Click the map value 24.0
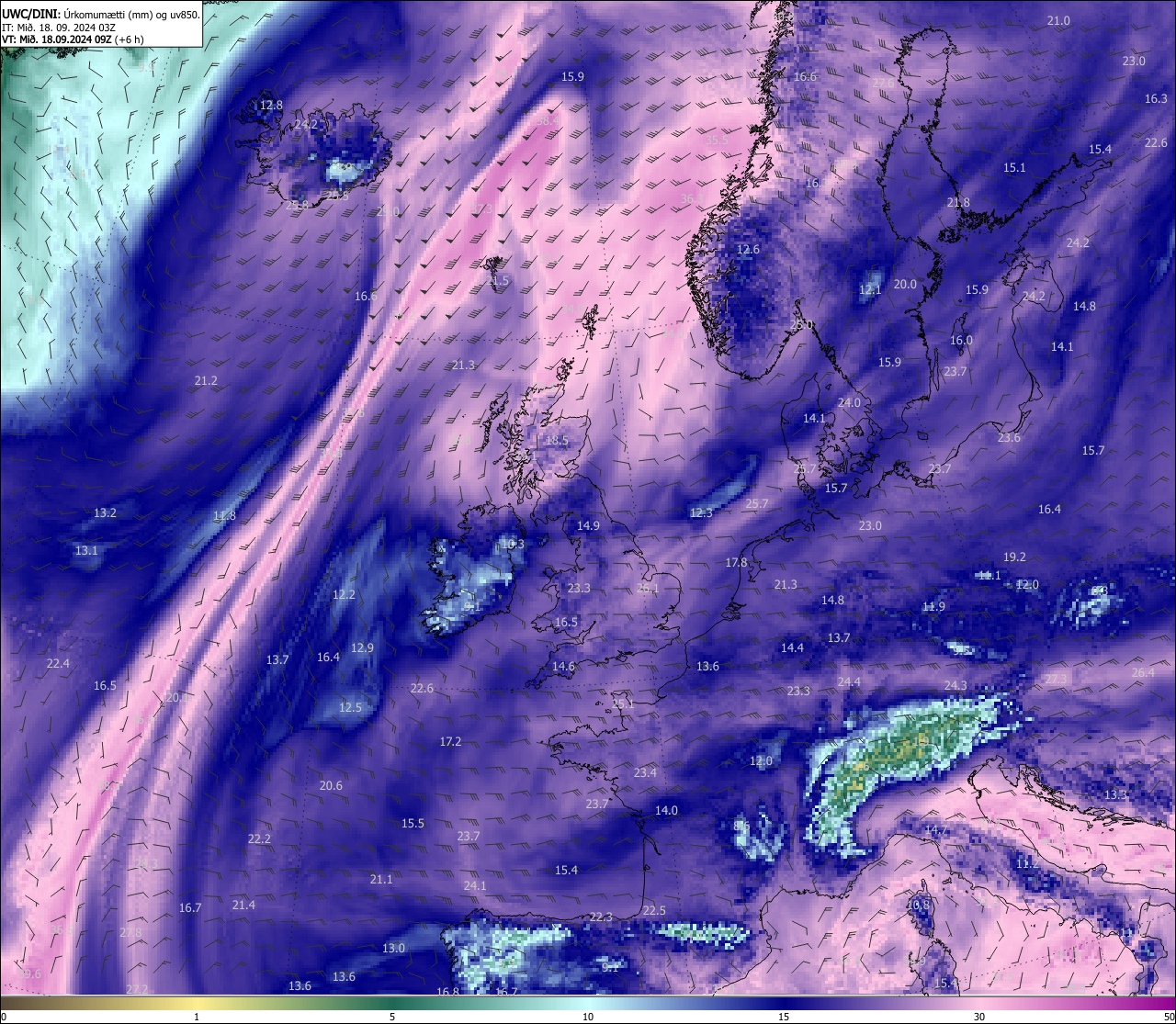The height and width of the screenshot is (1024, 1176). tap(849, 403)
